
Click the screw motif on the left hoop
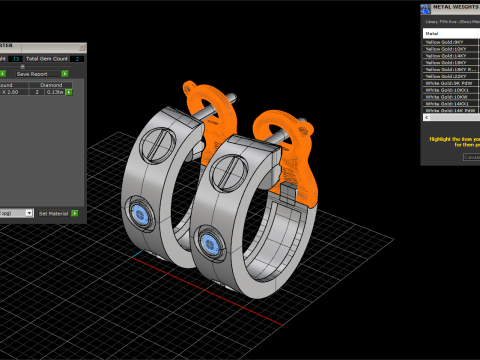157,145
